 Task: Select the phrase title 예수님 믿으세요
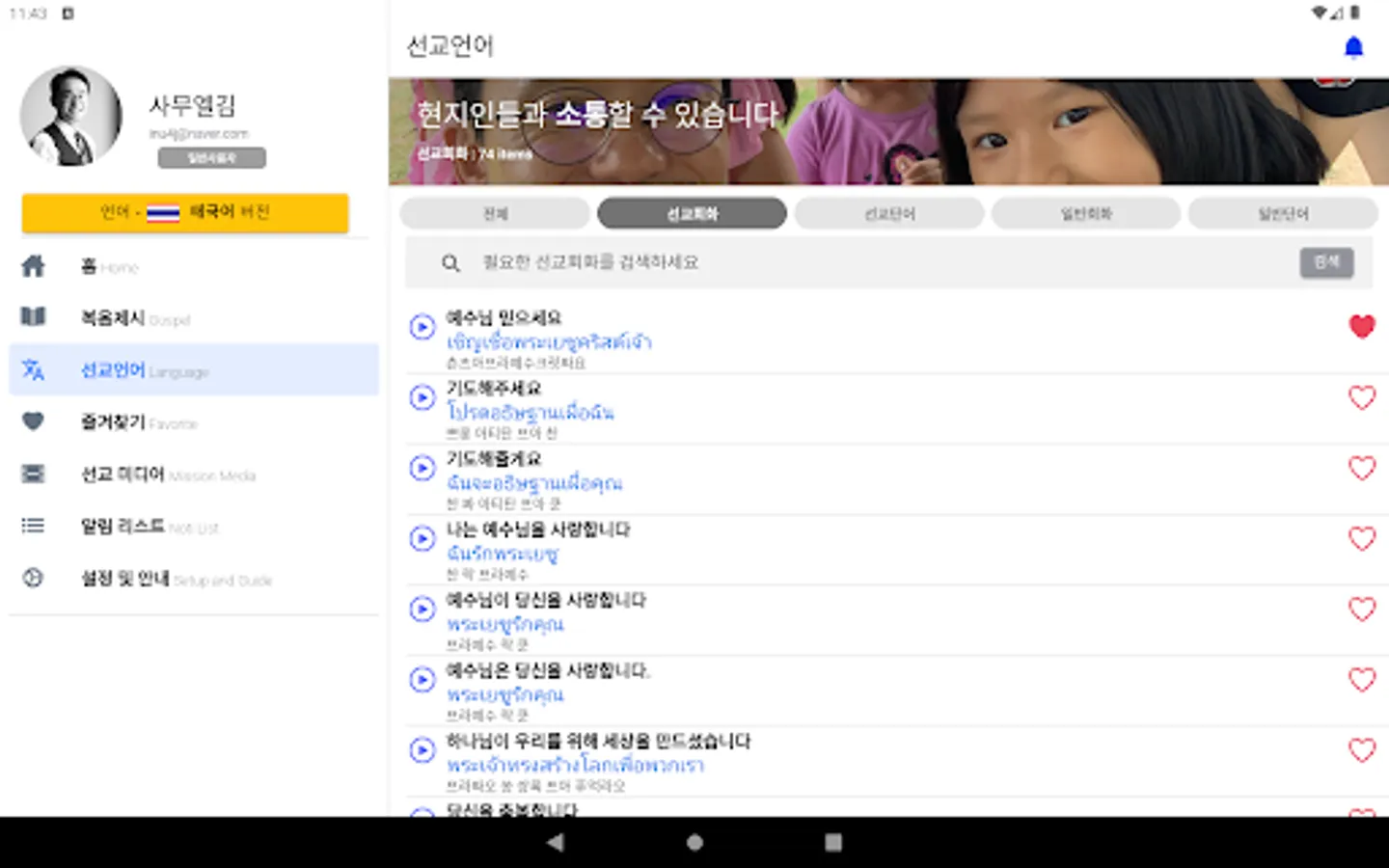(504, 317)
